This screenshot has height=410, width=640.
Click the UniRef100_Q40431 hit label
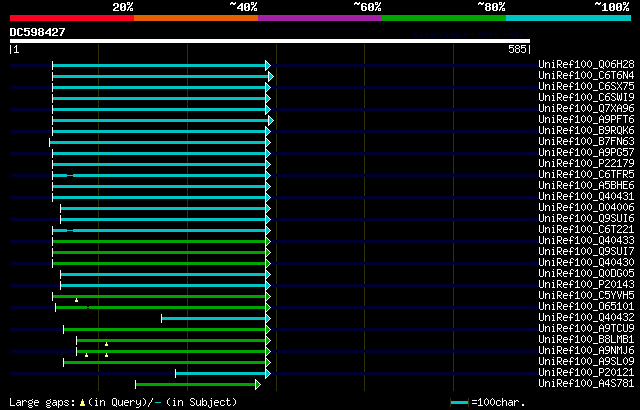[587, 197]
